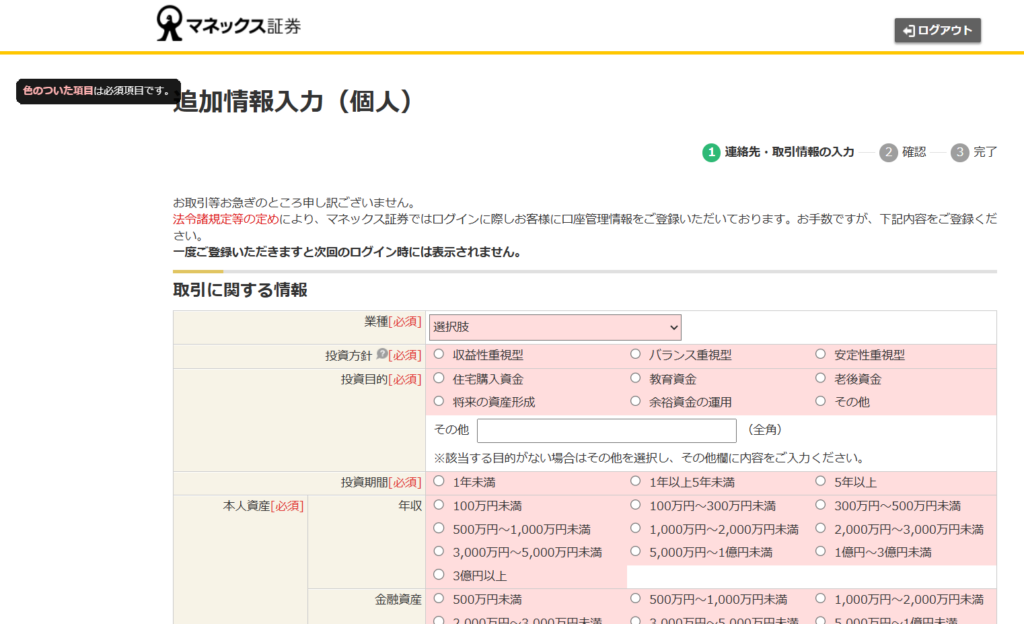
Task: Choose annual income 300万円～500万円未満
Action: (821, 506)
